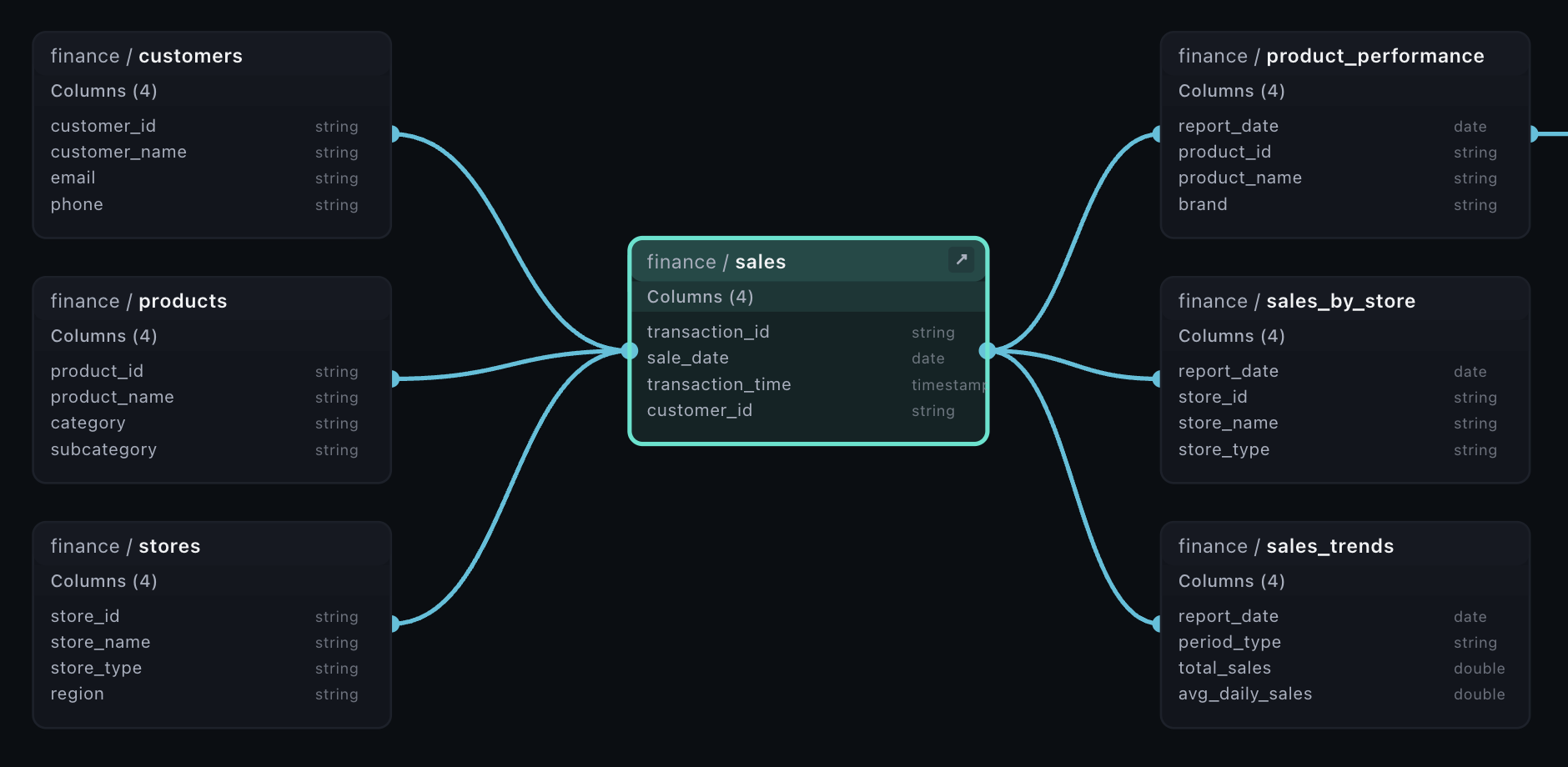Collapse the Columns section of customers
1568x767 pixels.
coord(103,91)
